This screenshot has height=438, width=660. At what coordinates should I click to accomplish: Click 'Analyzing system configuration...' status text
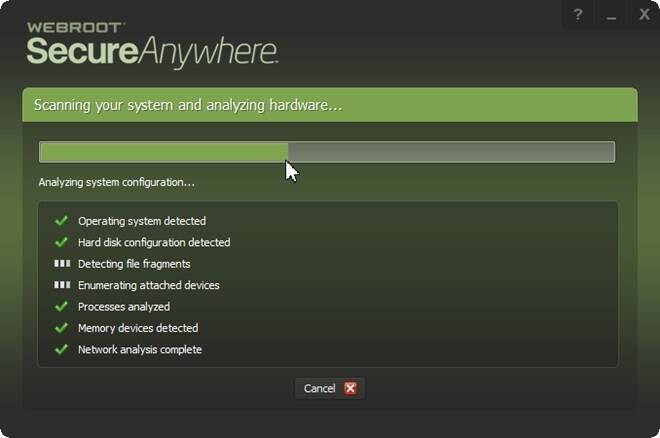pos(117,182)
